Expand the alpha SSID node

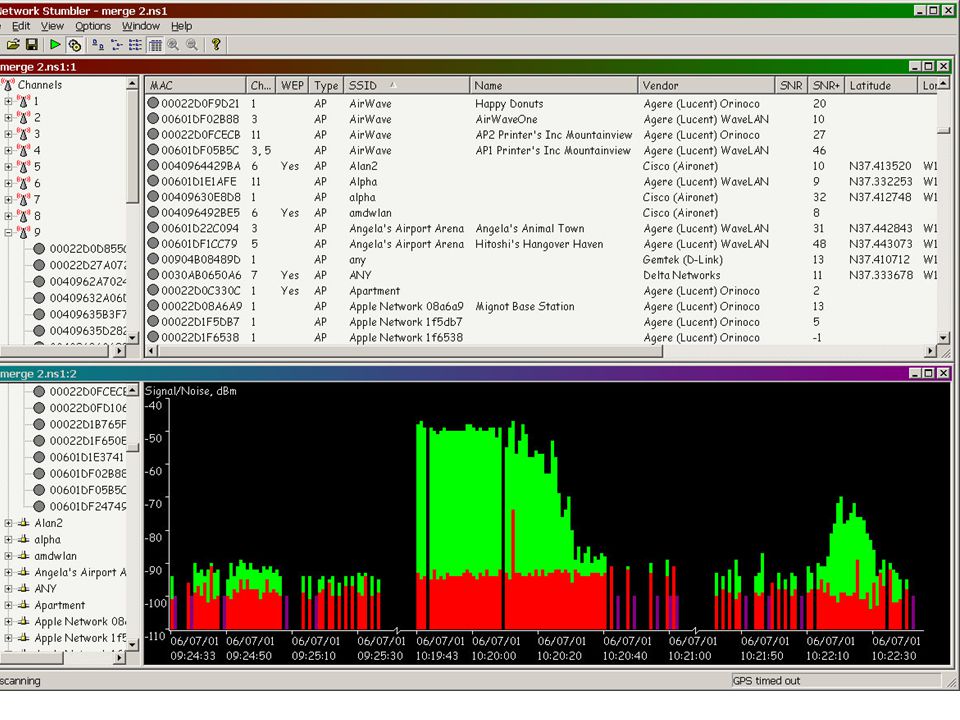pyautogui.click(x=8, y=539)
